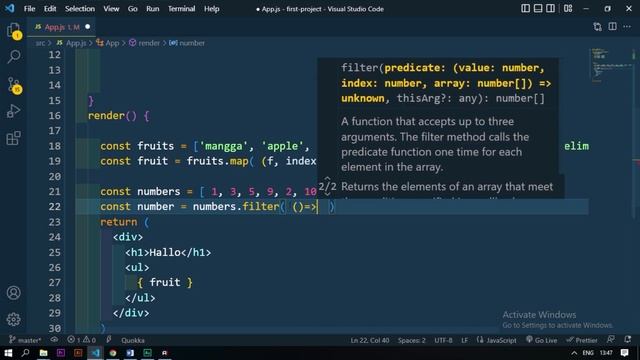Click the src breadcrumb
This screenshot has height=360, width=640.
point(40,43)
